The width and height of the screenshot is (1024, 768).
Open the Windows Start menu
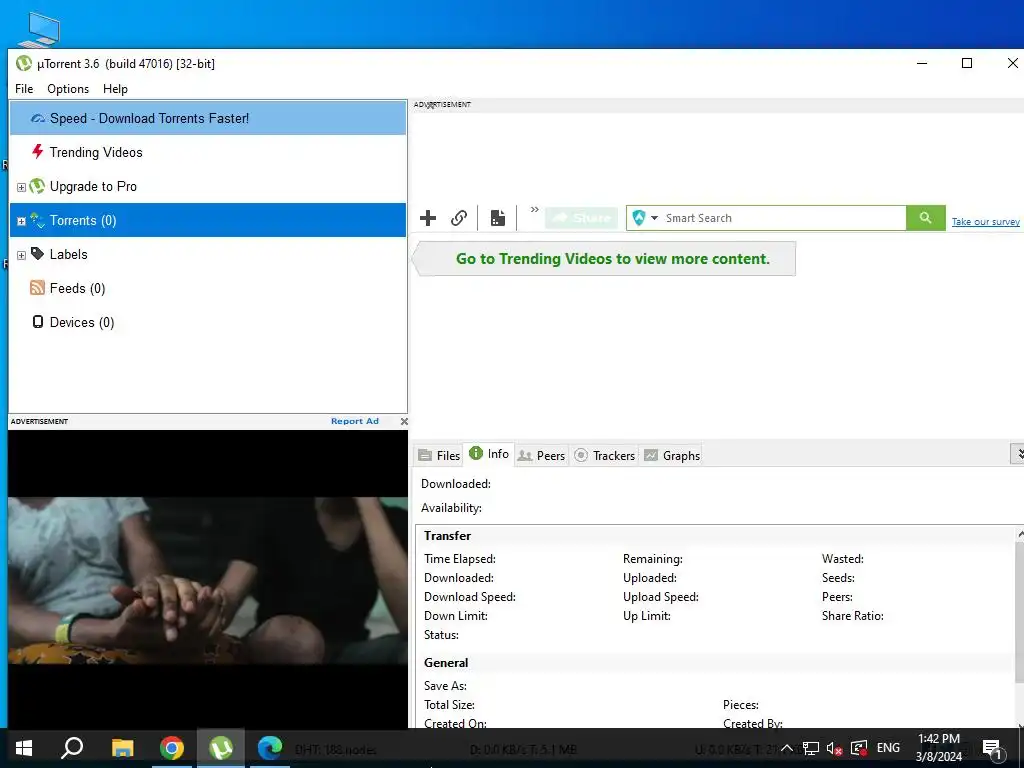(24, 748)
